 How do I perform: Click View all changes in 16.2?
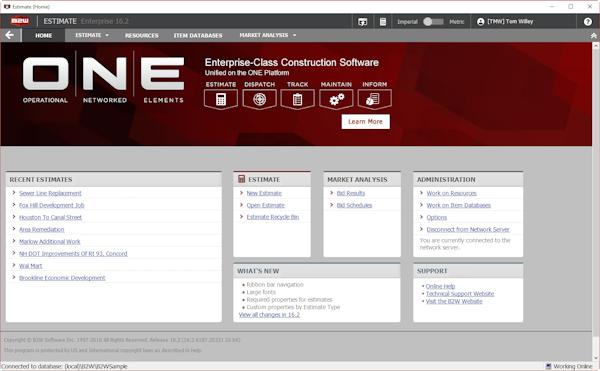(x=269, y=315)
